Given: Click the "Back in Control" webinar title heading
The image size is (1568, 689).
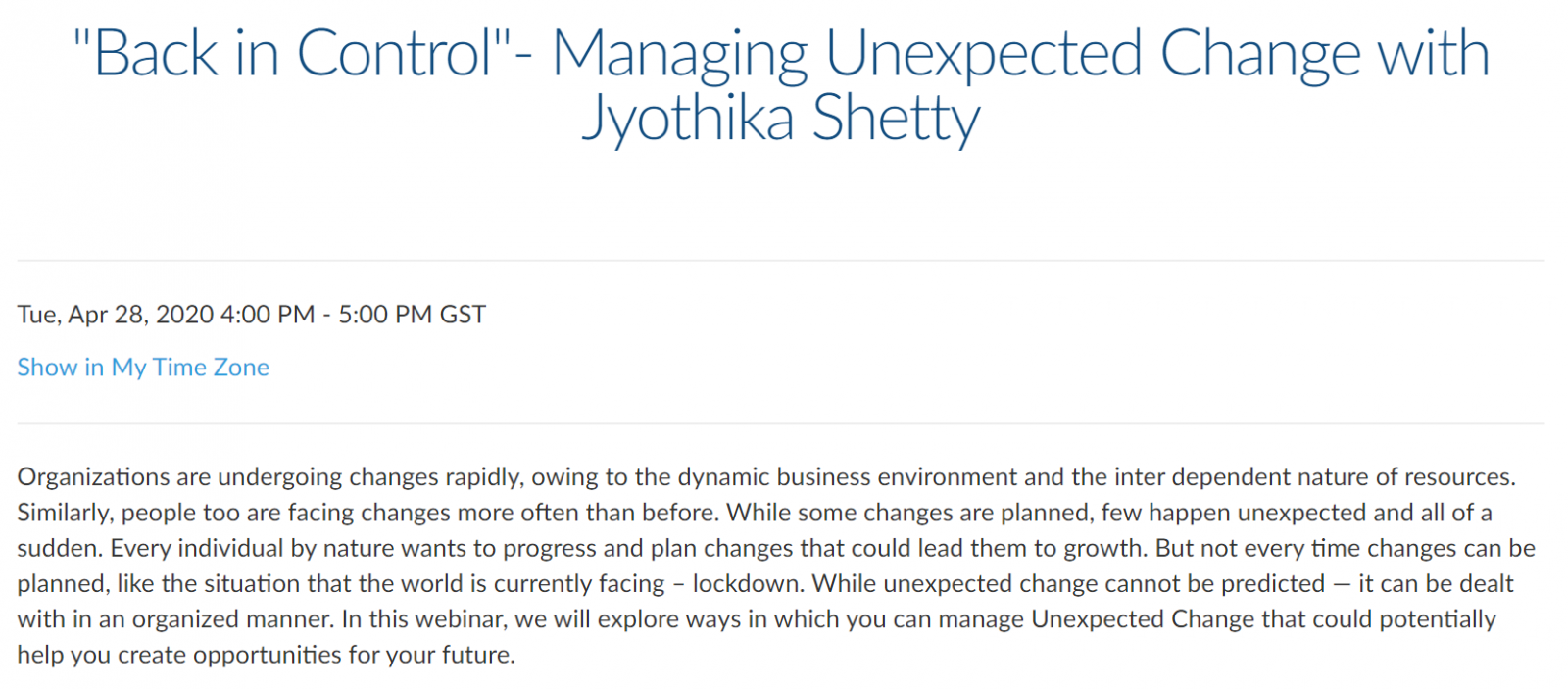Looking at the screenshot, I should tap(781, 85).
